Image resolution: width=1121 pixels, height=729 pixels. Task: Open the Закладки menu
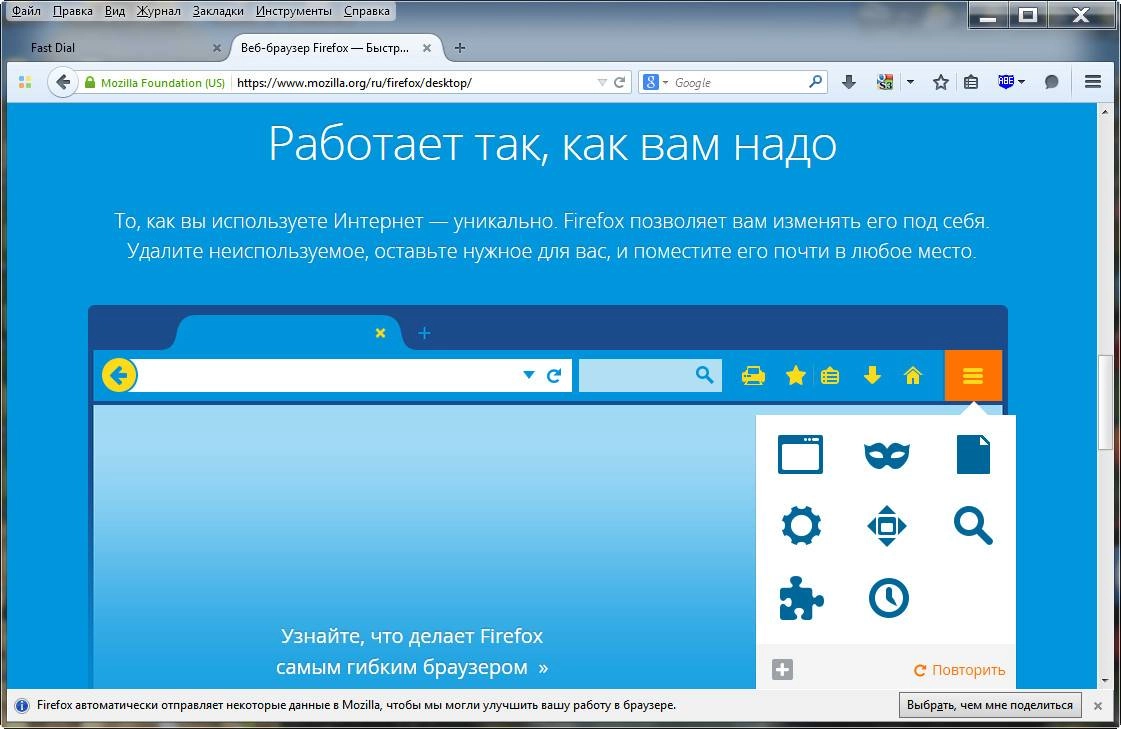(x=218, y=11)
